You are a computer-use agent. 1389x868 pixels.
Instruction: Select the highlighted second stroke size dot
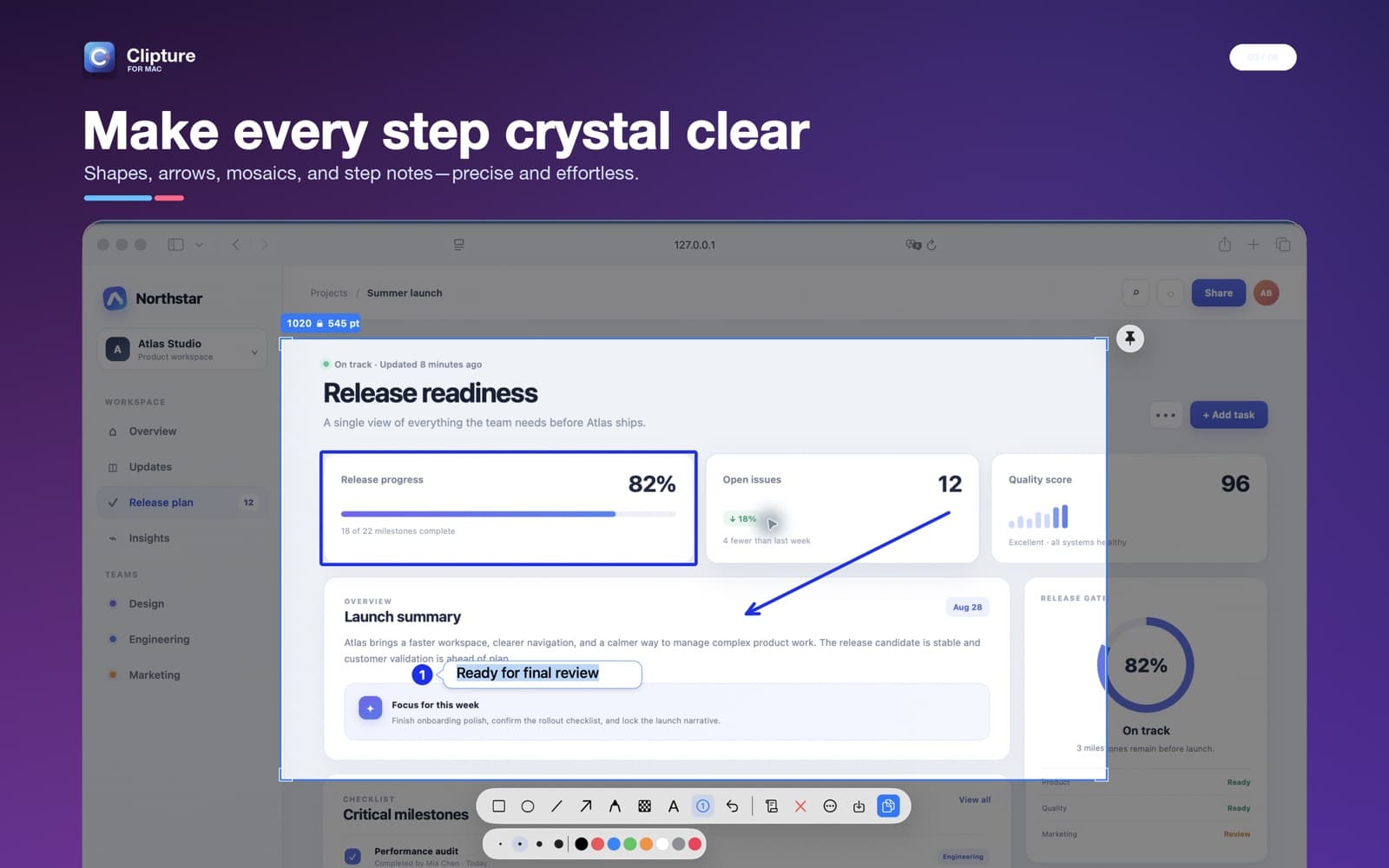point(519,844)
